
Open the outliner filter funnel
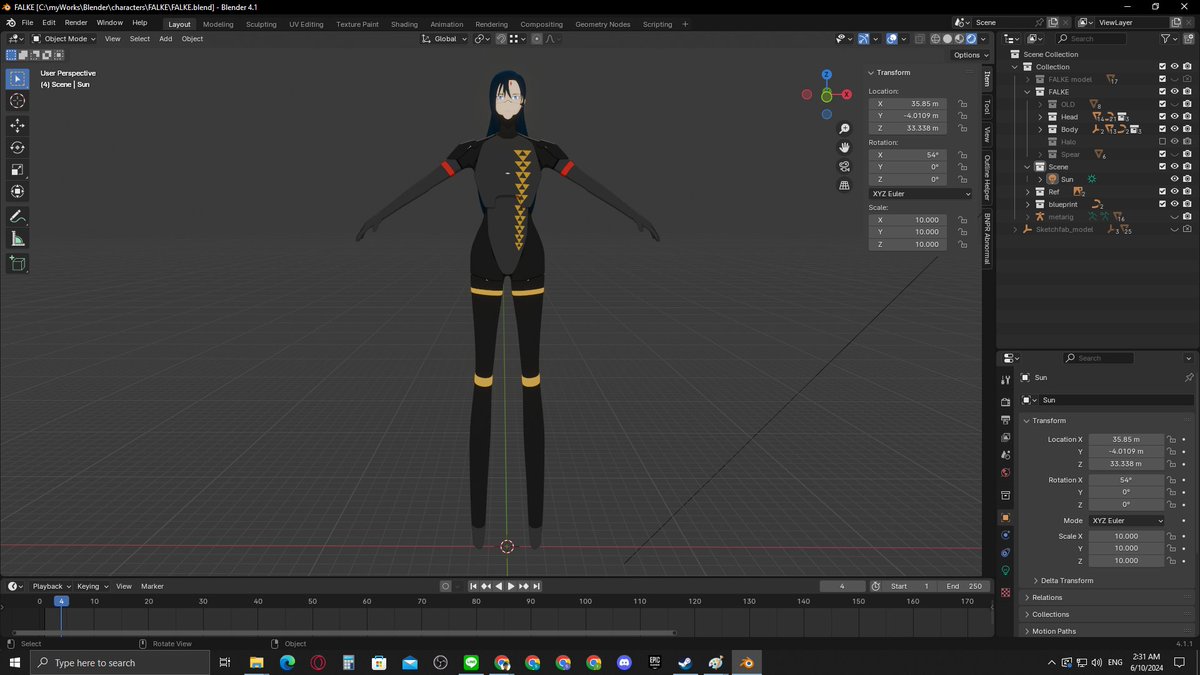click(1166, 39)
